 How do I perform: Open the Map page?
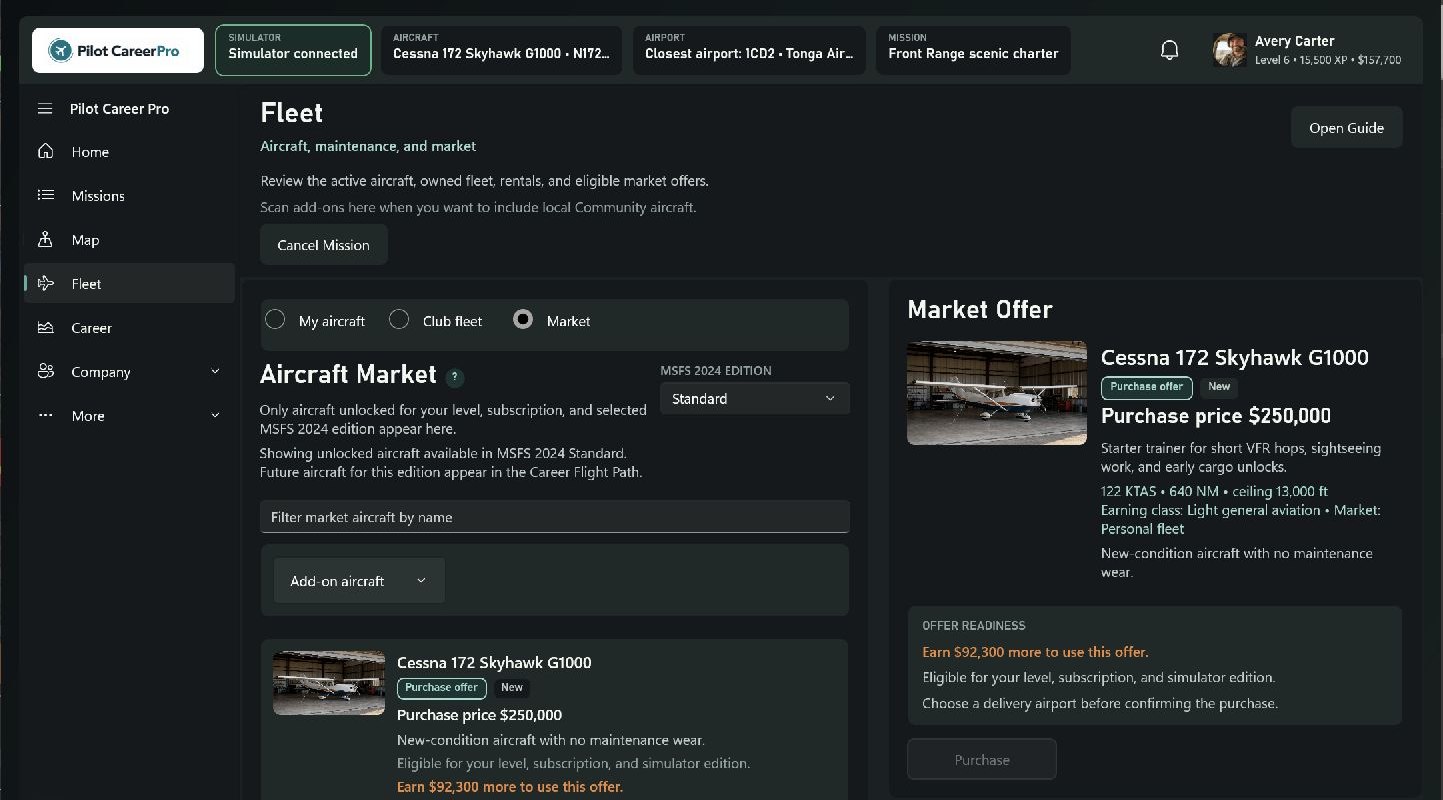[129, 240]
